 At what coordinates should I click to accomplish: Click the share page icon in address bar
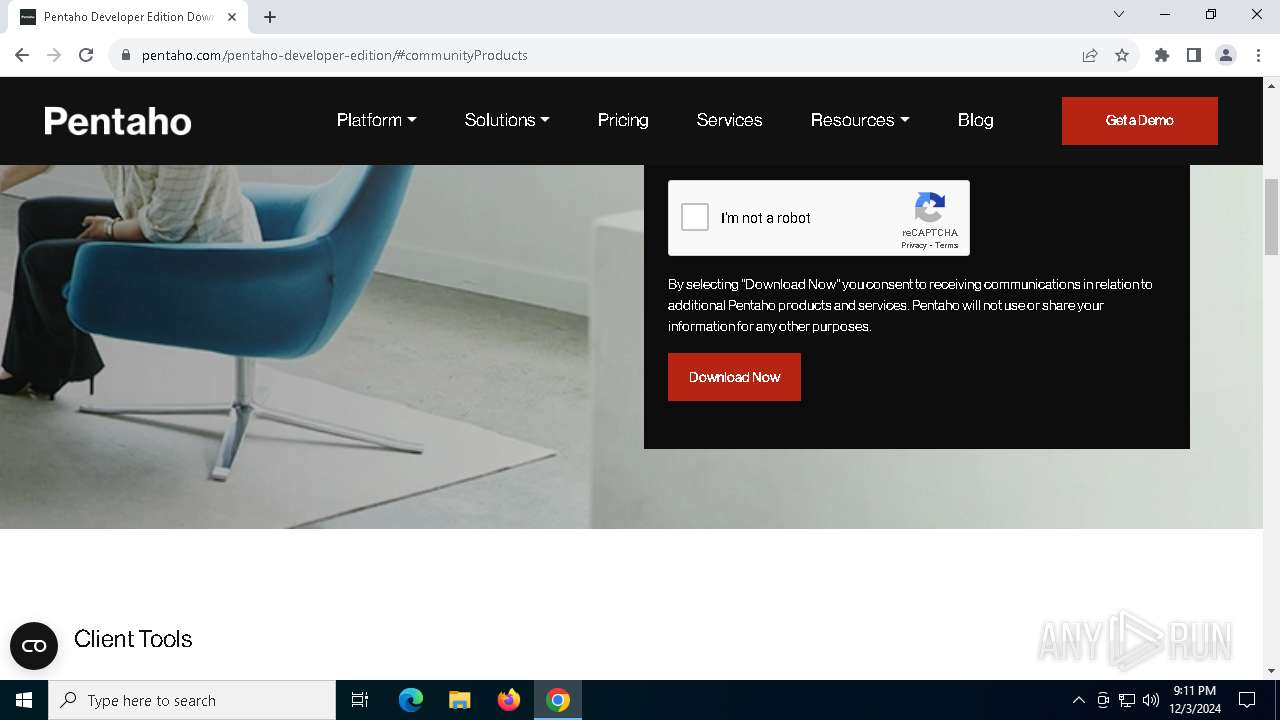pos(1090,55)
